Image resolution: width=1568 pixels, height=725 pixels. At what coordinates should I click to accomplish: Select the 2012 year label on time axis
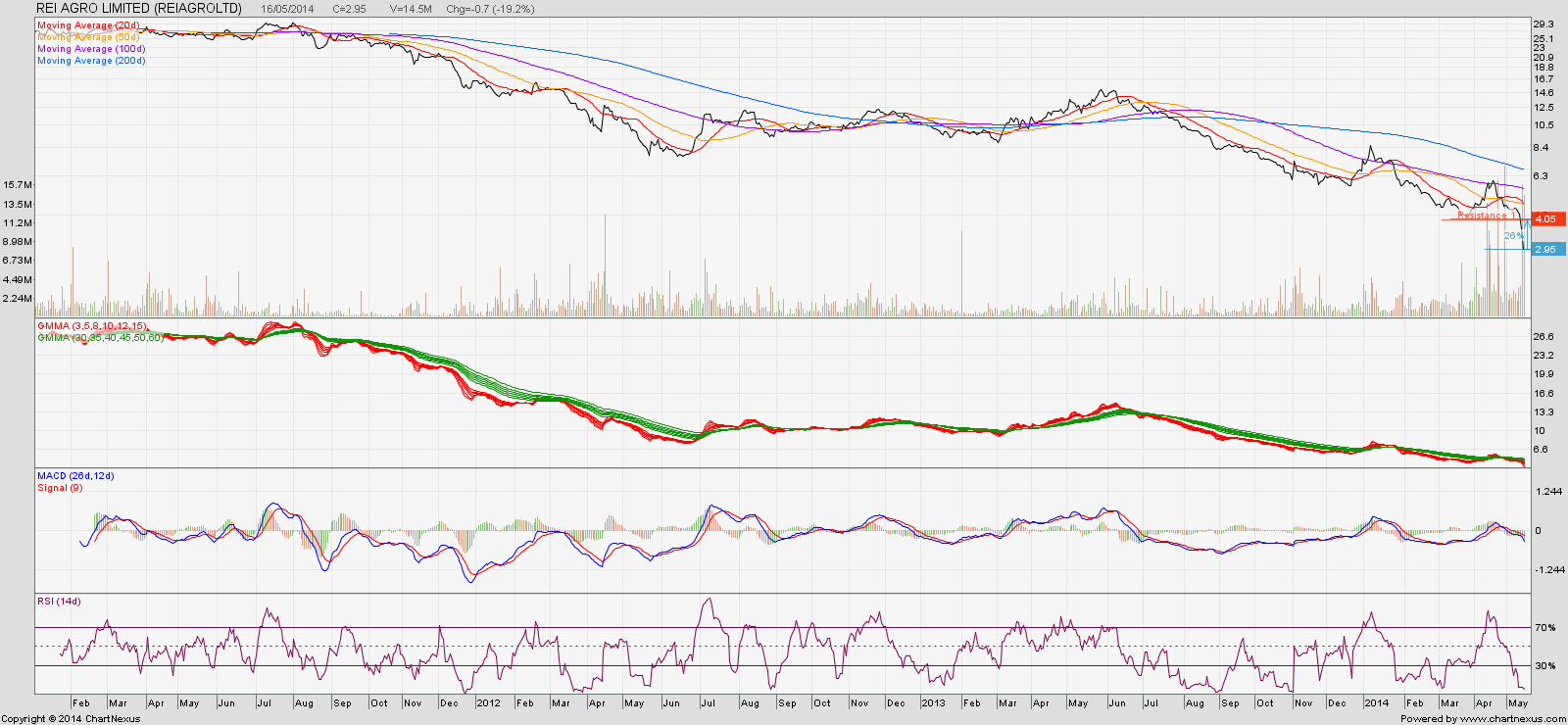click(488, 703)
